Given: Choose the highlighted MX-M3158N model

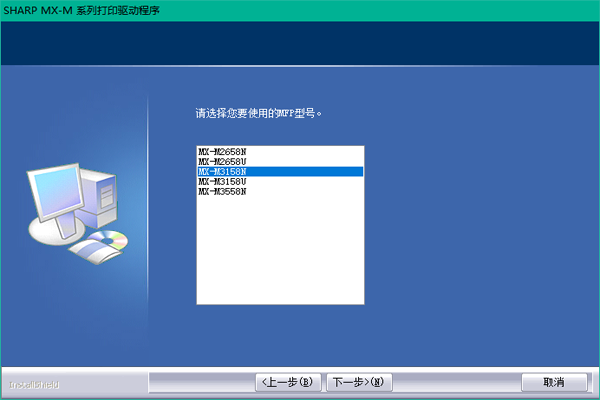Looking at the screenshot, I should (280, 171).
